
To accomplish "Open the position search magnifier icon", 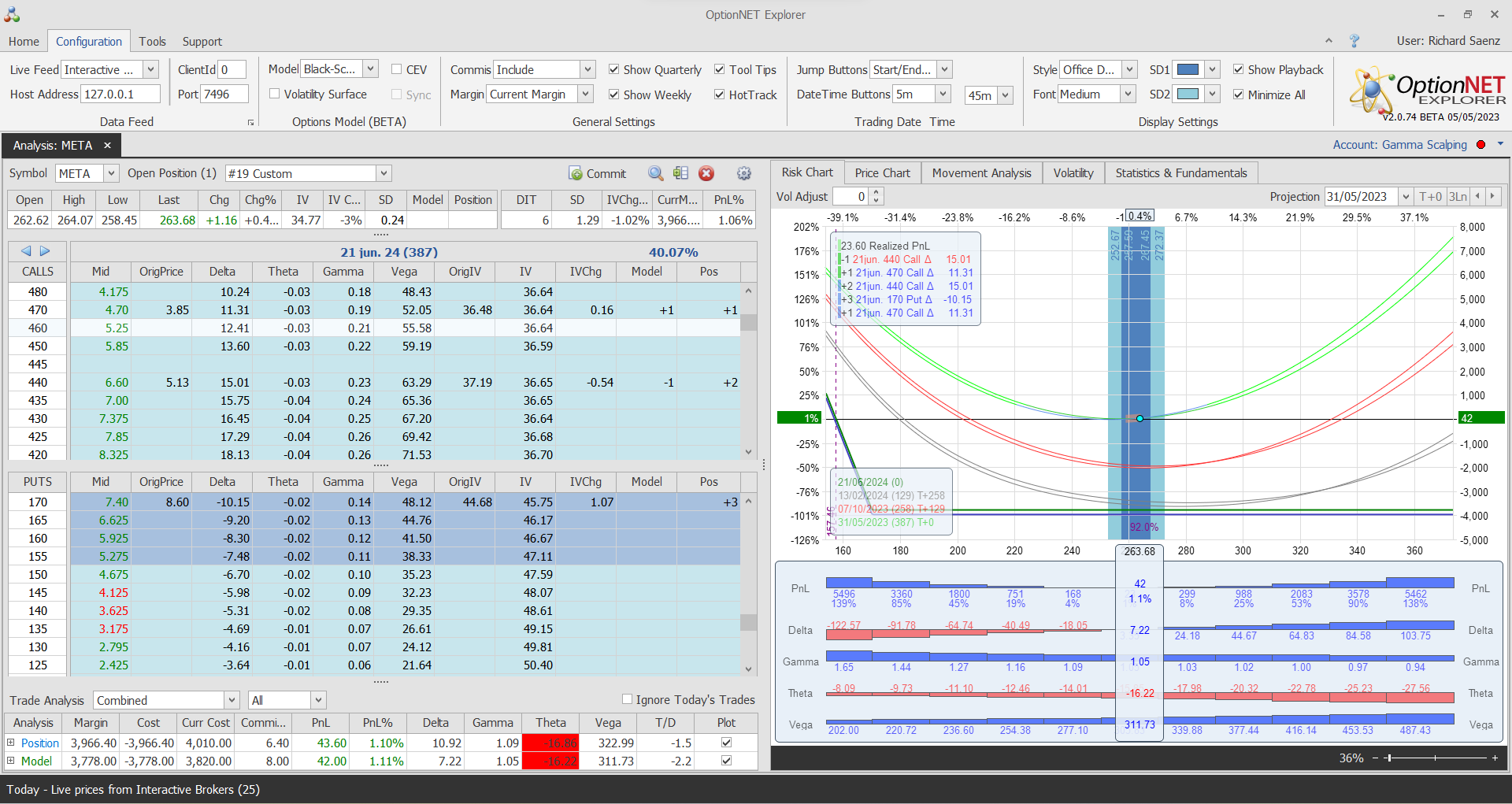I will tap(655, 173).
